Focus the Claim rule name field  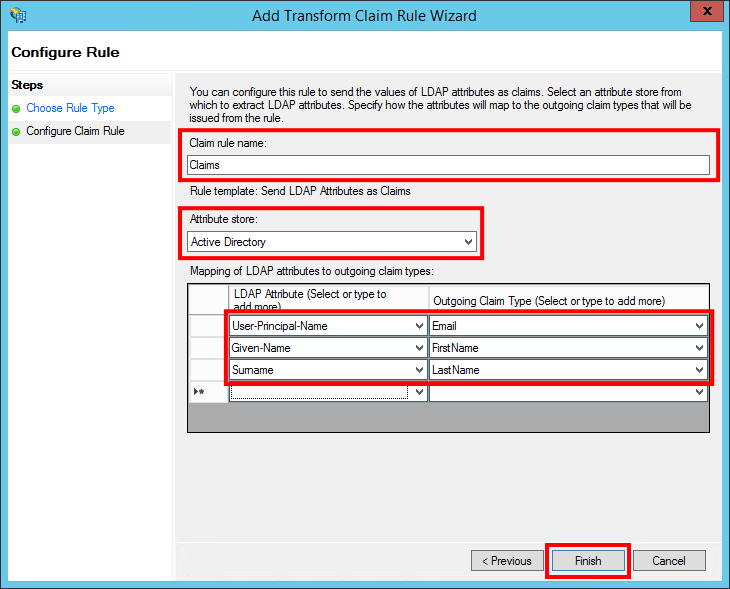point(448,165)
